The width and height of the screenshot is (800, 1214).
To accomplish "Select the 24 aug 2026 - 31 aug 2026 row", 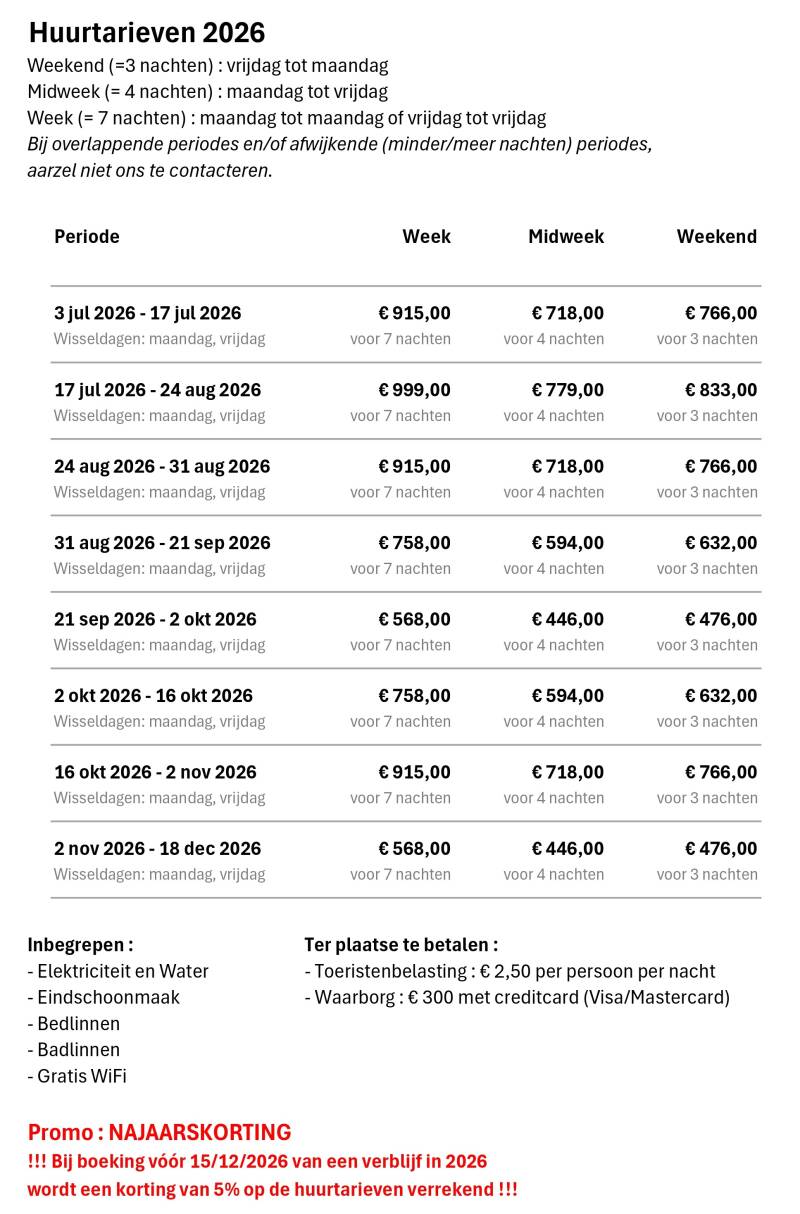I will [406, 478].
